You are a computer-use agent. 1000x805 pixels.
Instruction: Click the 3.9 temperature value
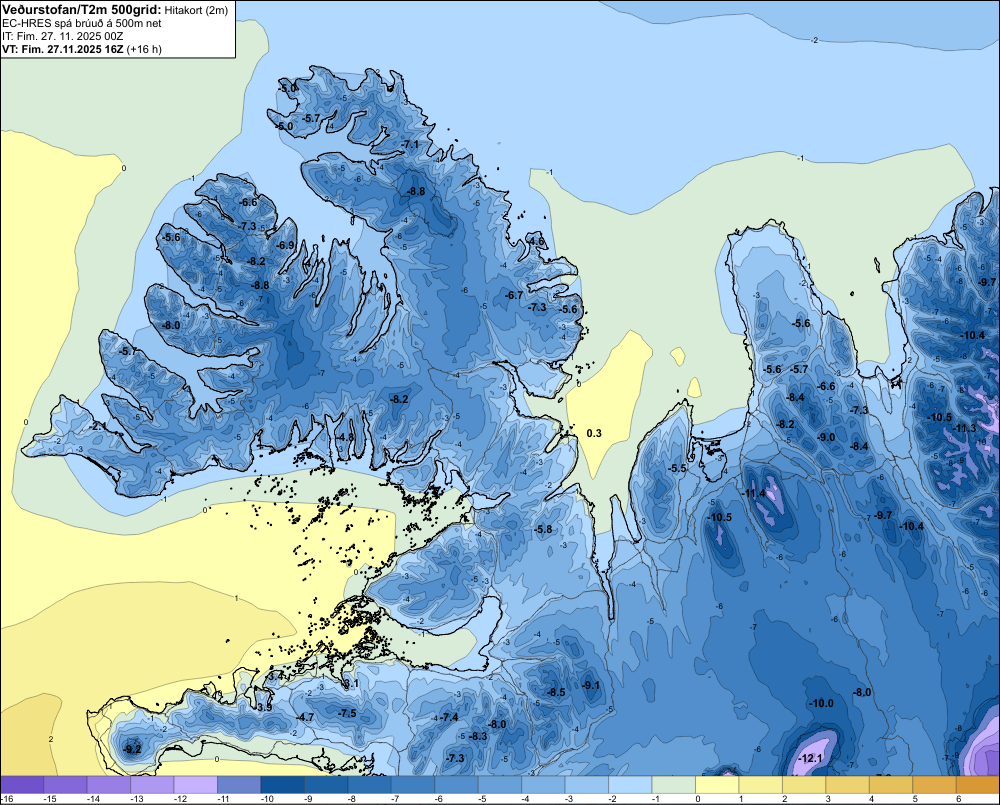click(x=265, y=707)
